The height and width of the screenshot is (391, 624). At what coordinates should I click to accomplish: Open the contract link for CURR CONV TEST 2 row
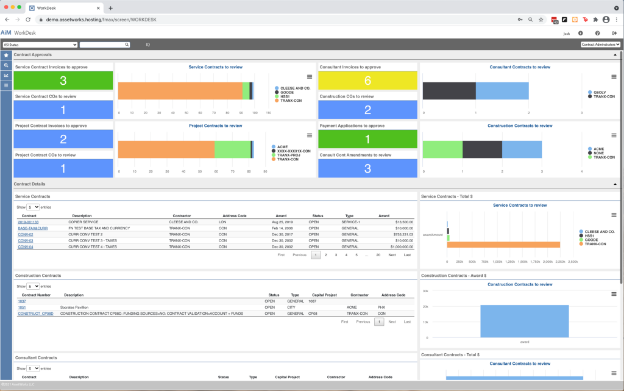coord(25,235)
